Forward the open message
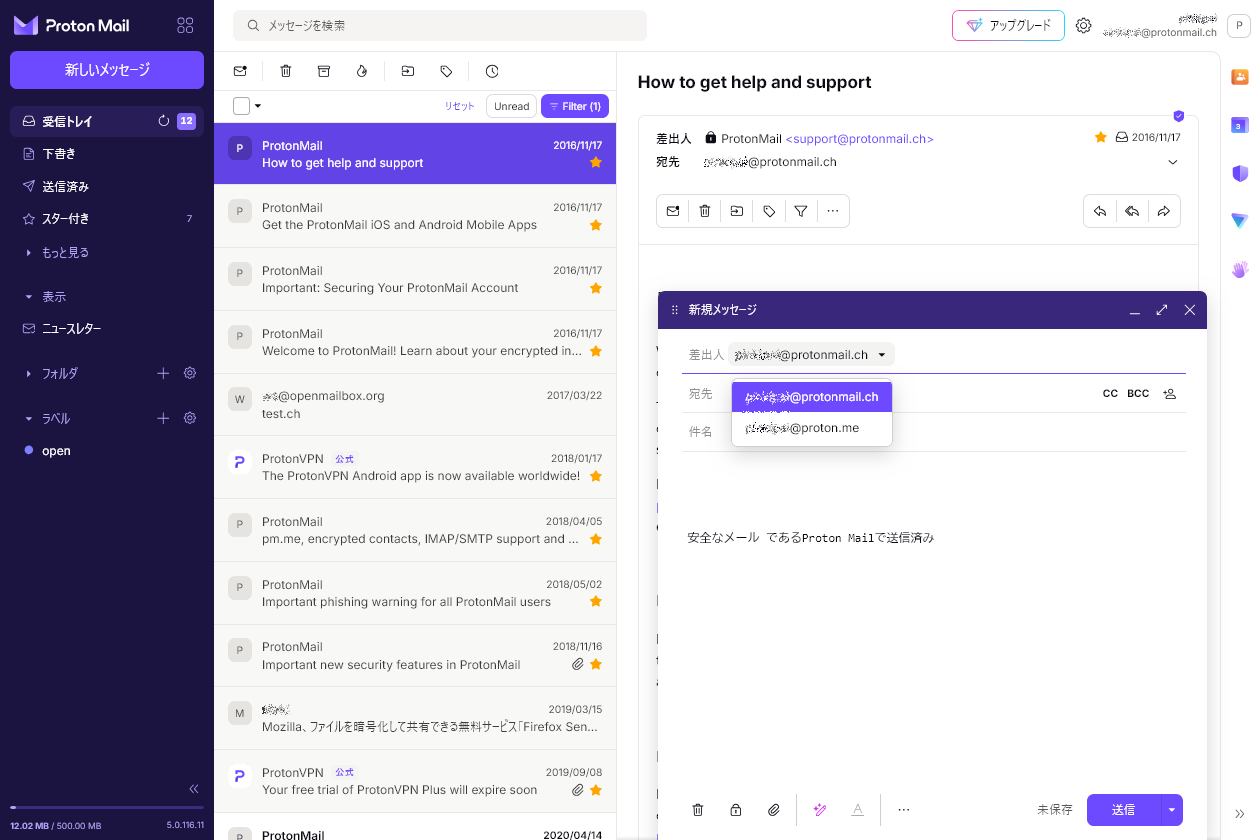Viewport: 1260px width, 840px height. point(1164,211)
